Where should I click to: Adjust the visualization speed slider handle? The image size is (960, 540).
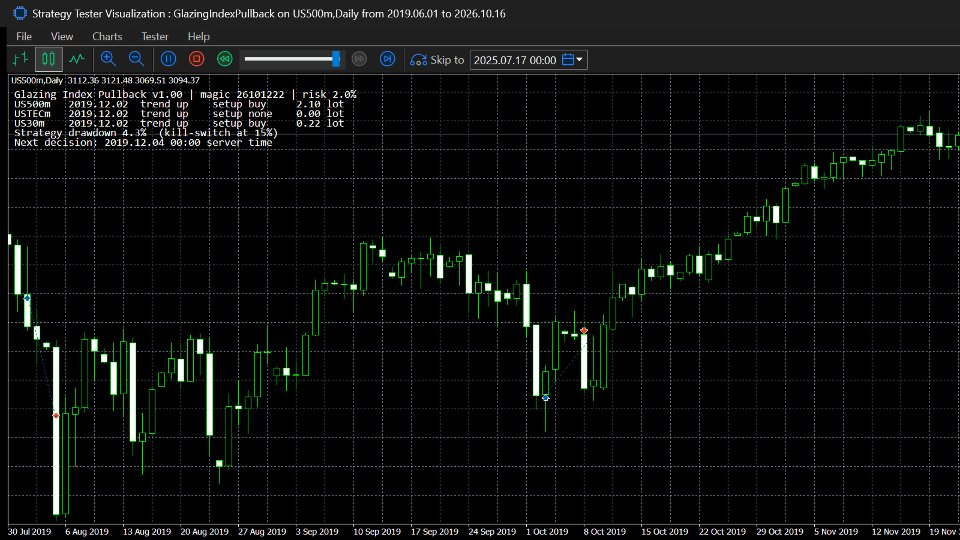click(x=336, y=59)
